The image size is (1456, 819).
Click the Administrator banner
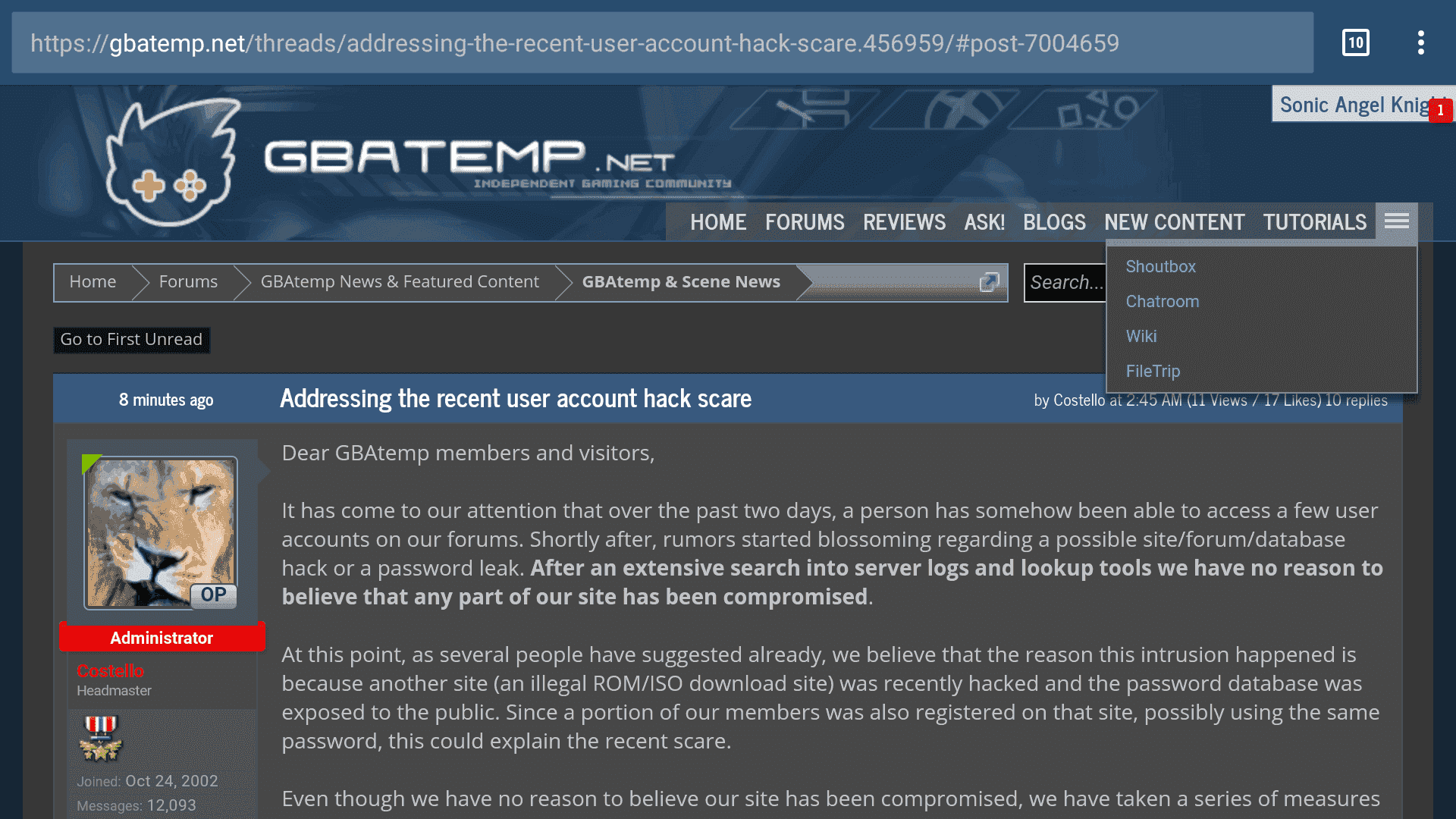click(x=162, y=638)
